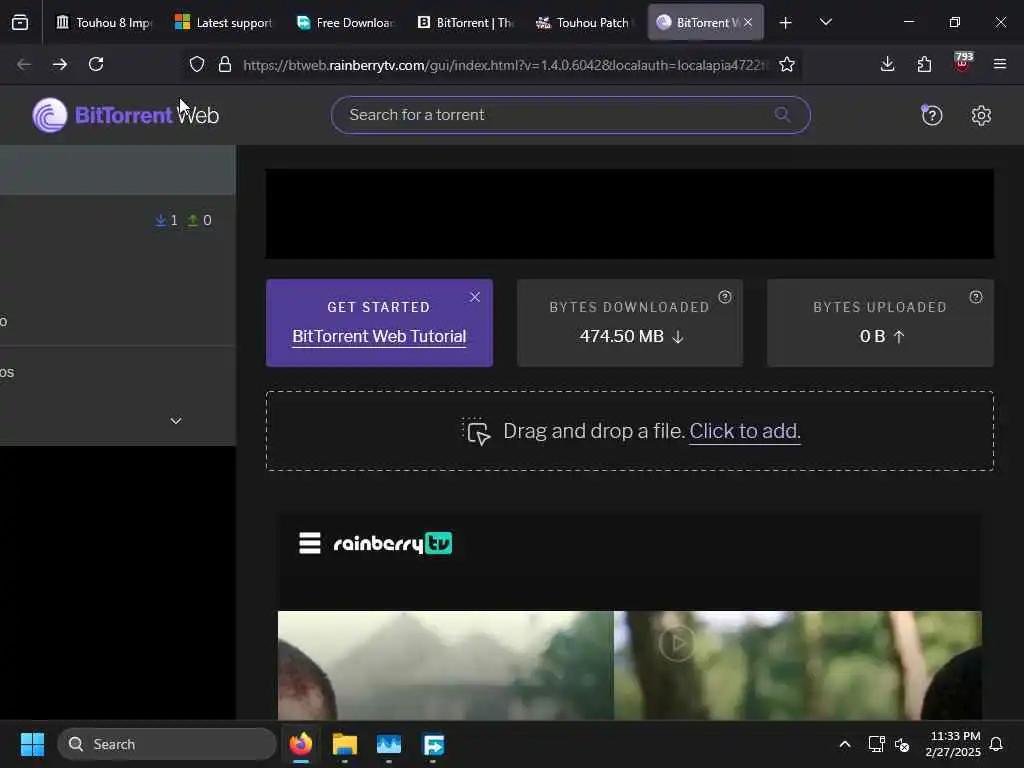Open the list all tabs dropdown

pos(825,22)
